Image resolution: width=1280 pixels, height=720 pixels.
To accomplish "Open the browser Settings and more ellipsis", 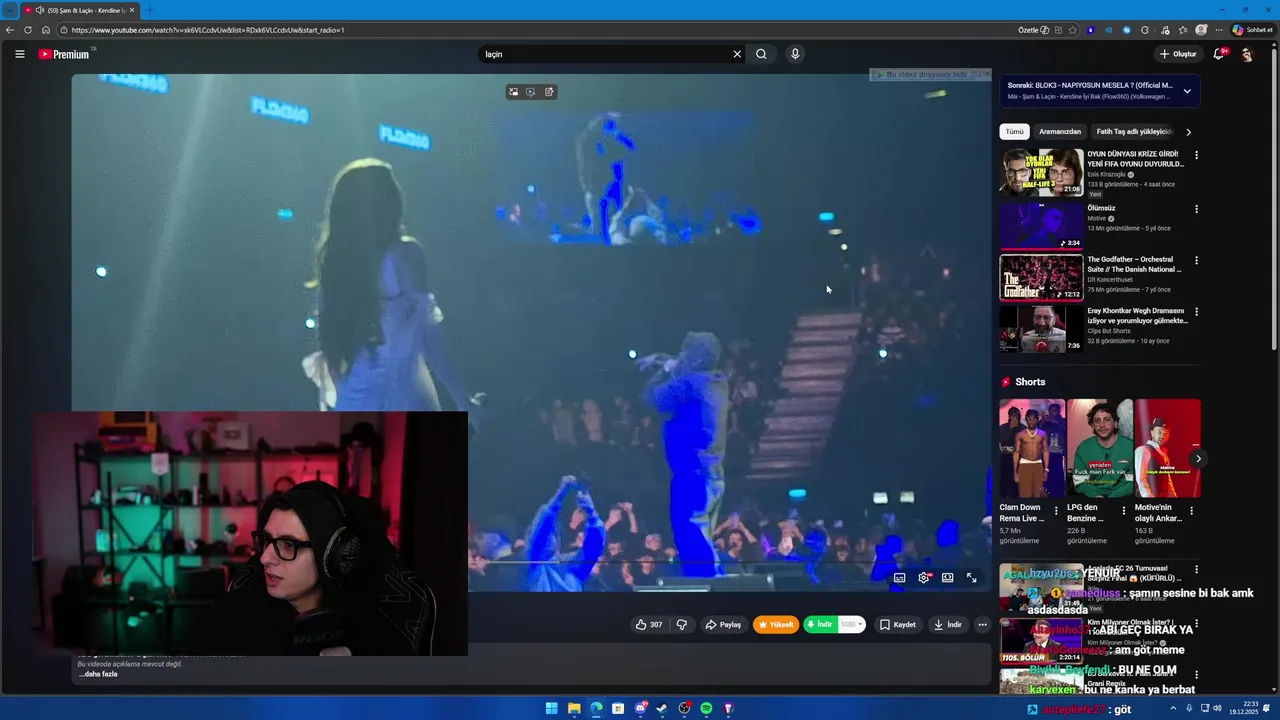I will coord(1218,30).
